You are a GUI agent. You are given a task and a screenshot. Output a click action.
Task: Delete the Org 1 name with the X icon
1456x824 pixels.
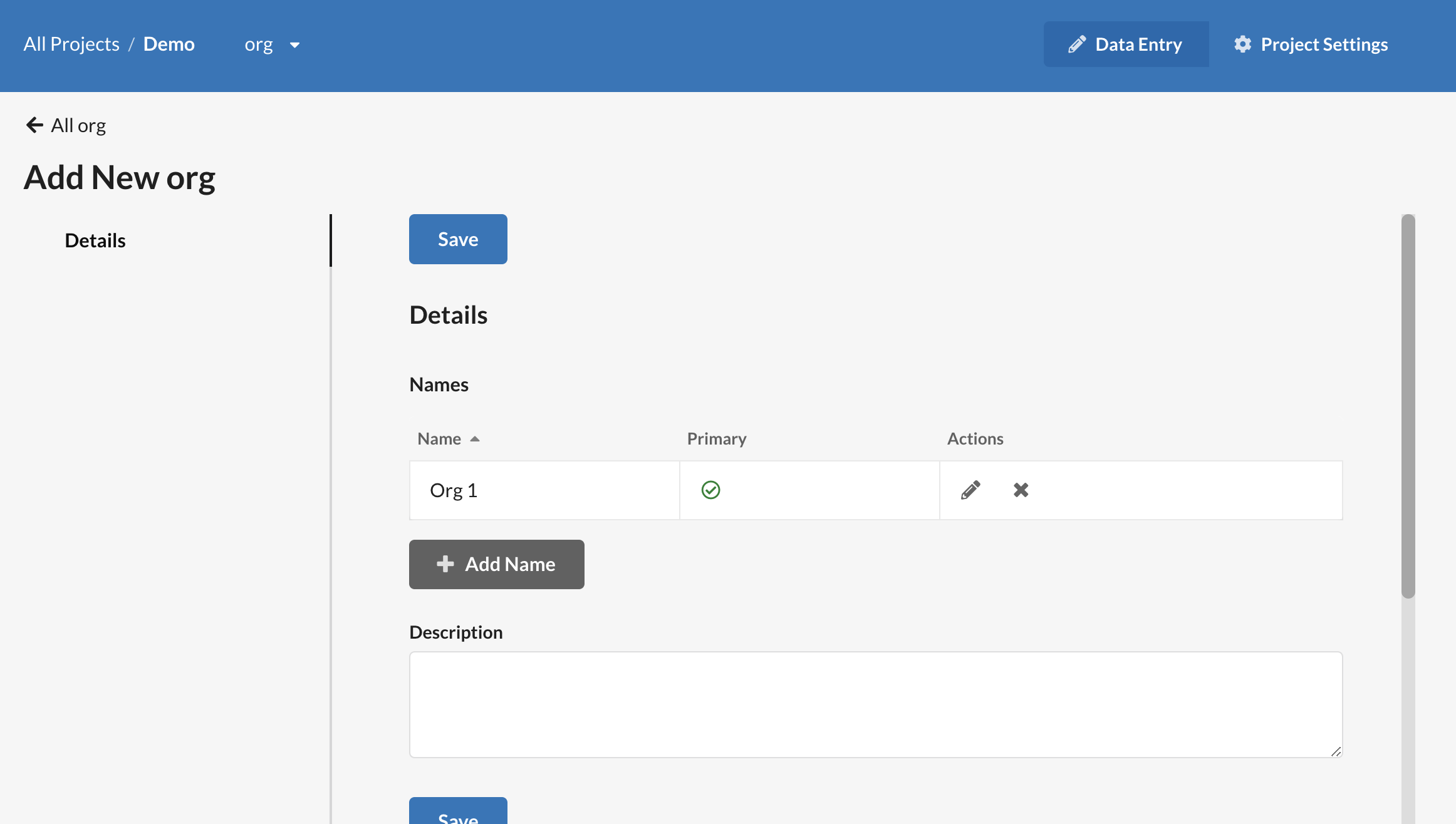[x=1021, y=490]
